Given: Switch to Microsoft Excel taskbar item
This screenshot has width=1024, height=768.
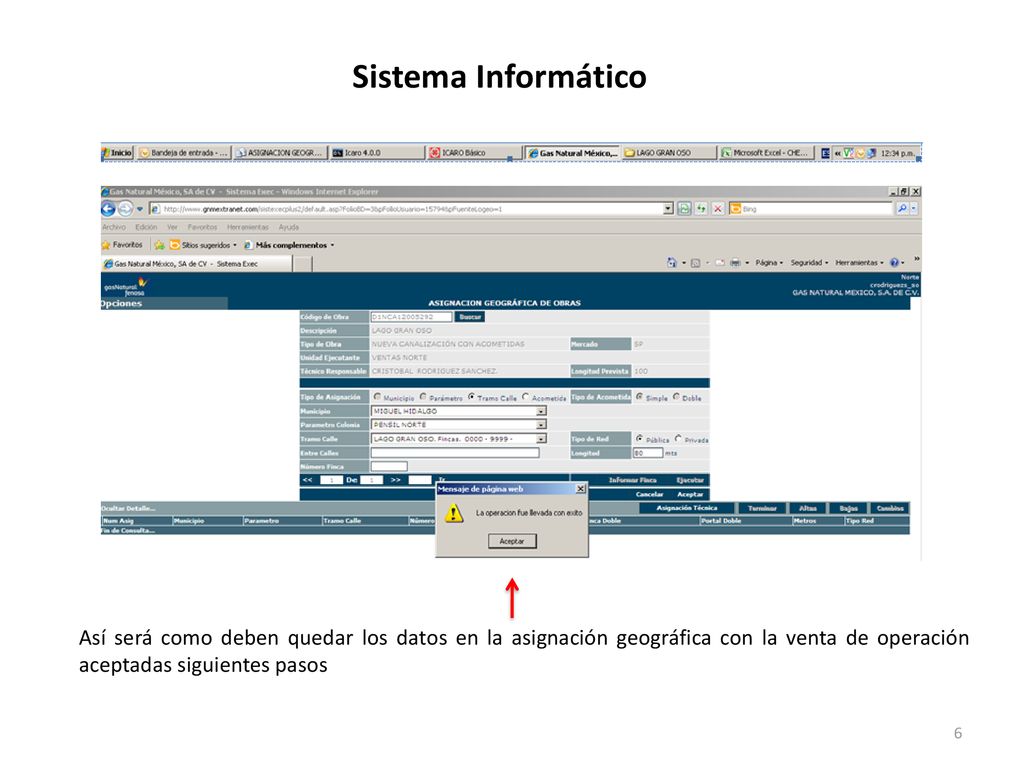Looking at the screenshot, I should coord(765,153).
